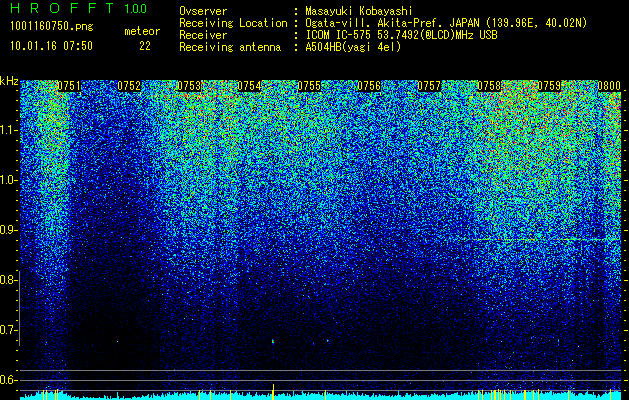Click the faint horizontal signal line near 0.88 kHz
The image size is (629, 400).
[x=542, y=240]
